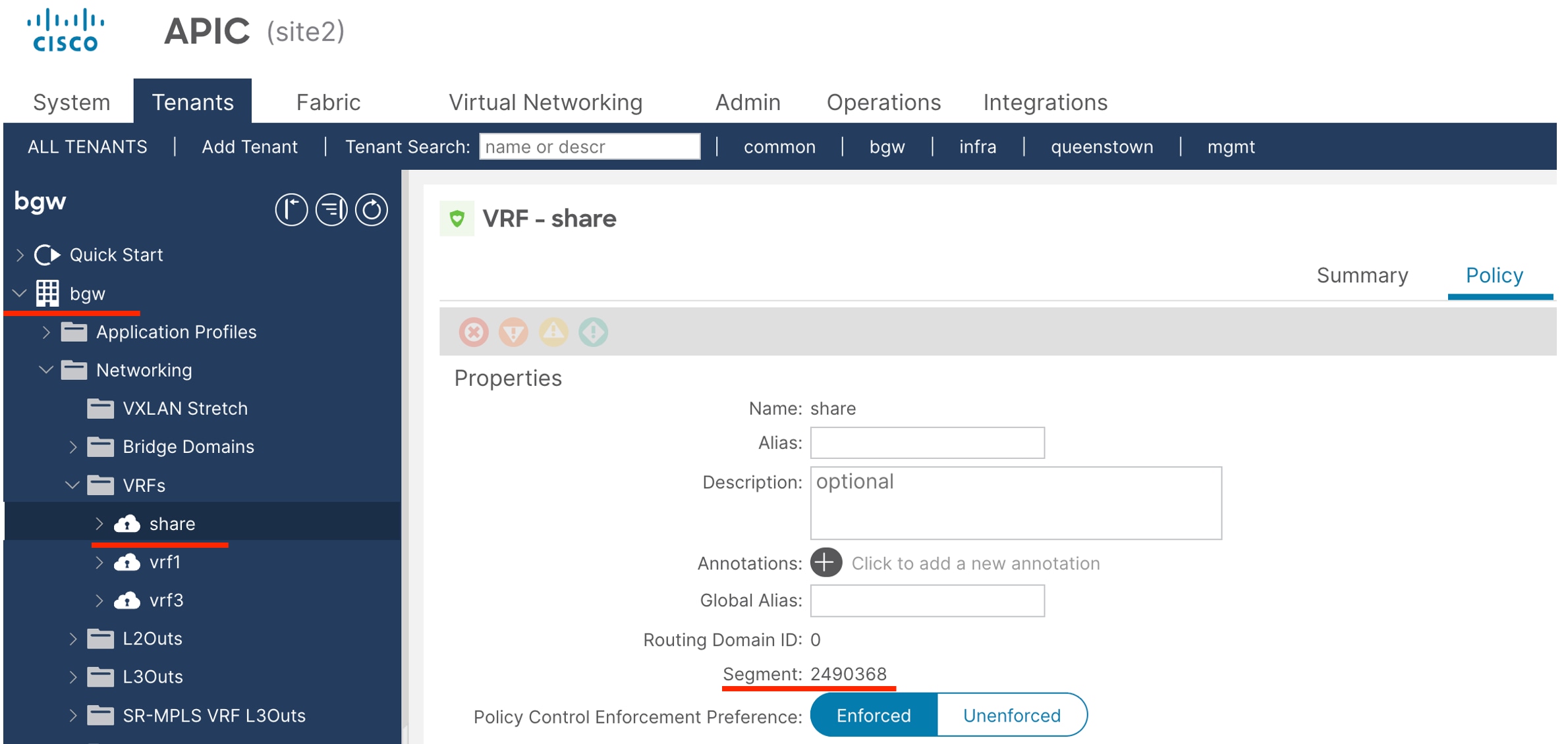Set policy enforcement to Enforced
Image resolution: width=1568 pixels, height=744 pixels.
click(874, 716)
